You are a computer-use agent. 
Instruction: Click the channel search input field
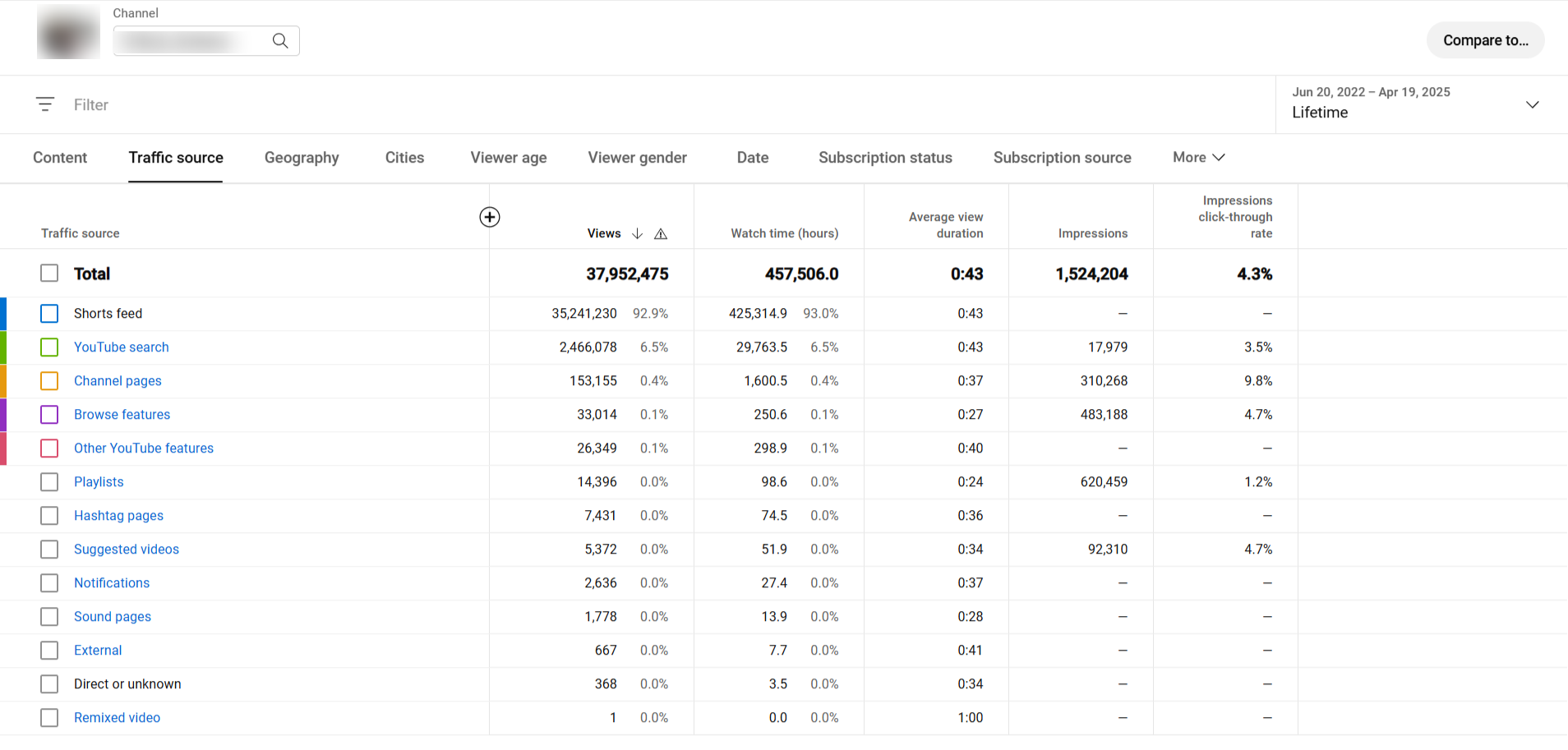[206, 40]
